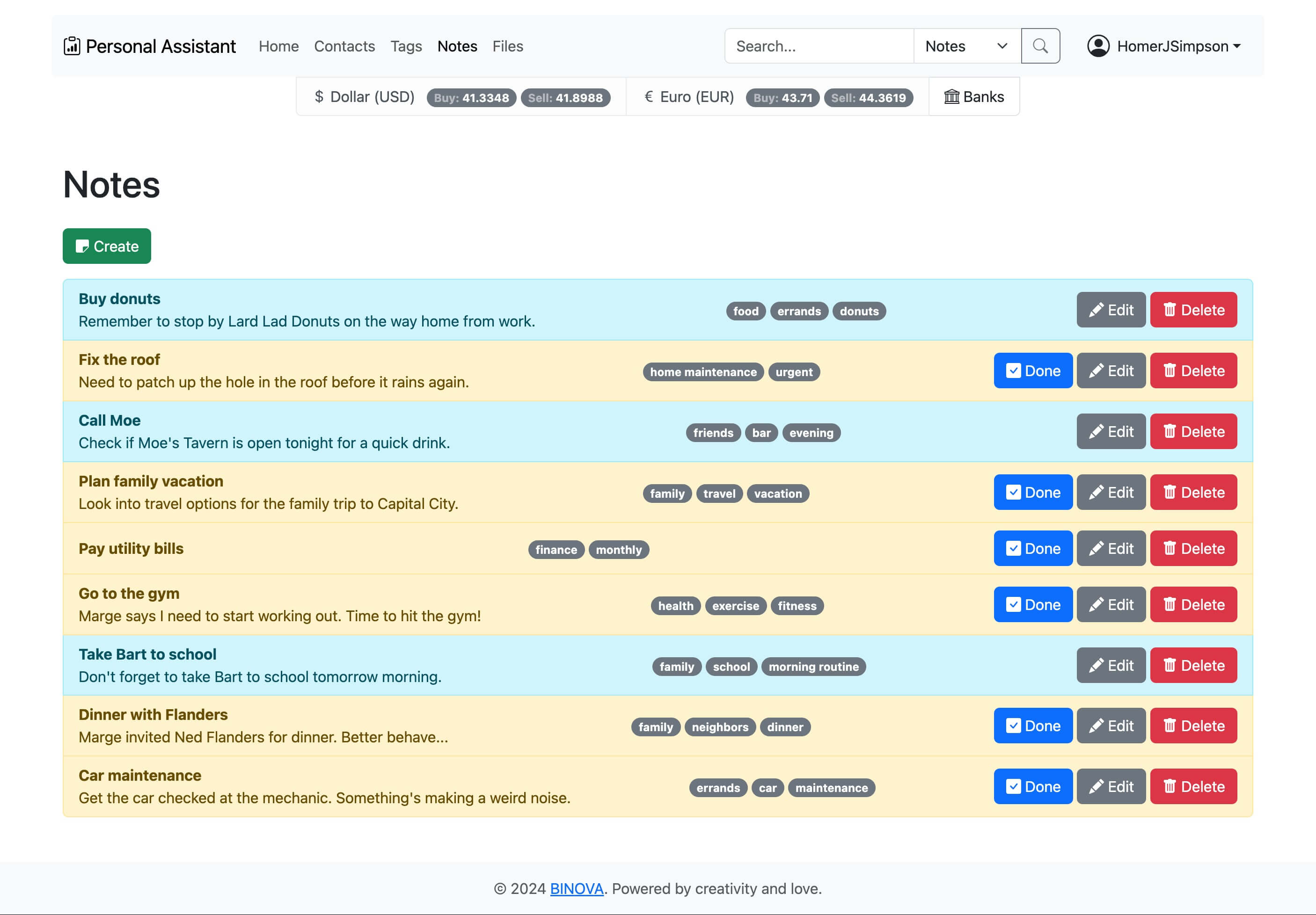1316x915 pixels.
Task: Click the USD Sell: 41.8988 badge
Action: click(x=565, y=98)
